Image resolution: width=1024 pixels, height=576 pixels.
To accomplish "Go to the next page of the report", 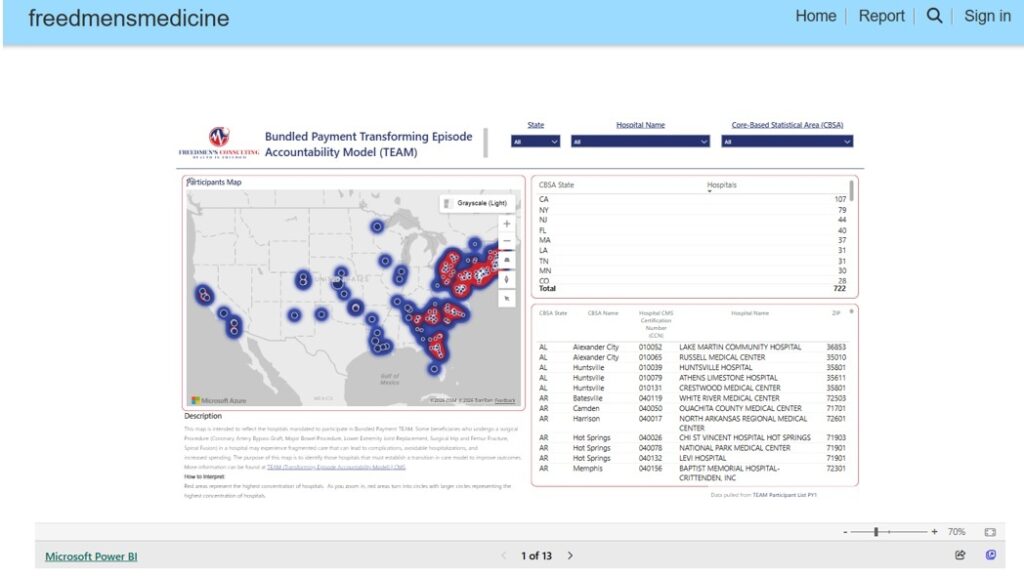I will [x=570, y=555].
